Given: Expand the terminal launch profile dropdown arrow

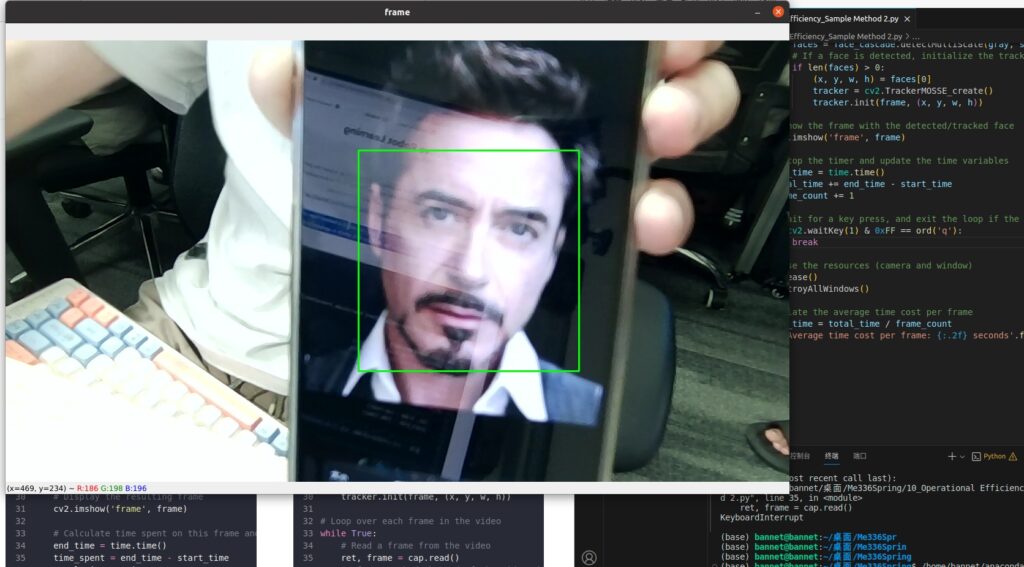Looking at the screenshot, I should [x=963, y=457].
